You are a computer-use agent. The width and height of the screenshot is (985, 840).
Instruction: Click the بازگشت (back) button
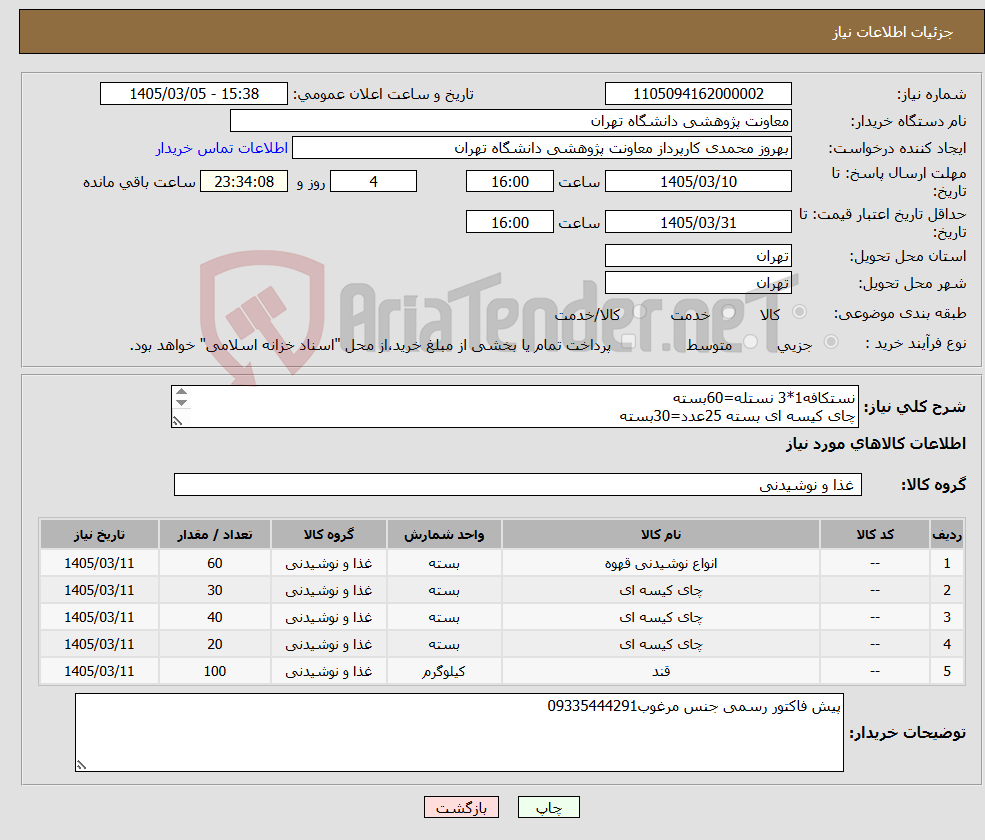(x=461, y=807)
